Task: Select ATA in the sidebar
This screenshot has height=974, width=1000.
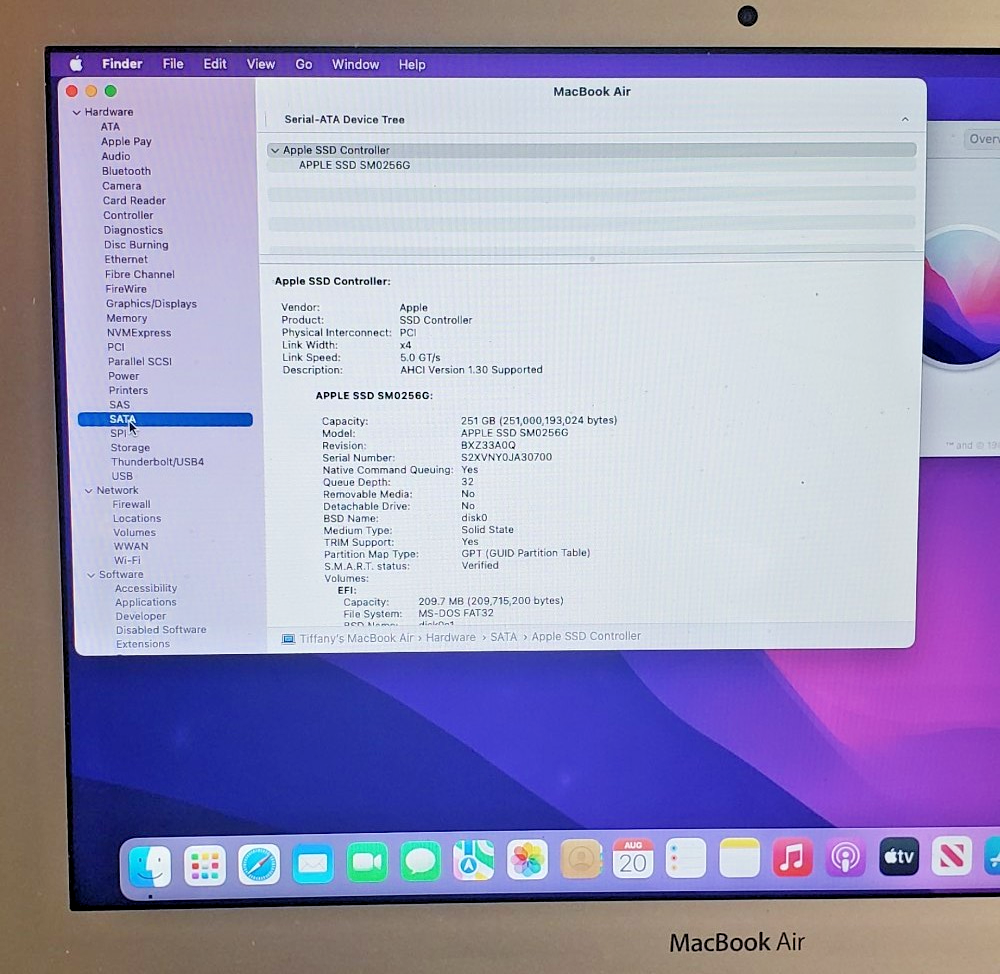Action: point(110,127)
